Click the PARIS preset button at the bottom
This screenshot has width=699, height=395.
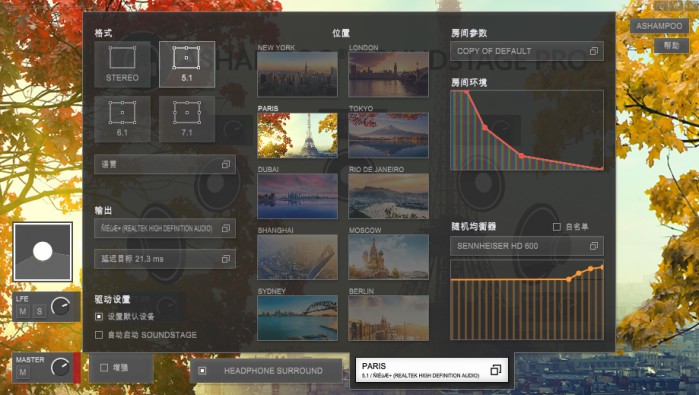click(432, 370)
